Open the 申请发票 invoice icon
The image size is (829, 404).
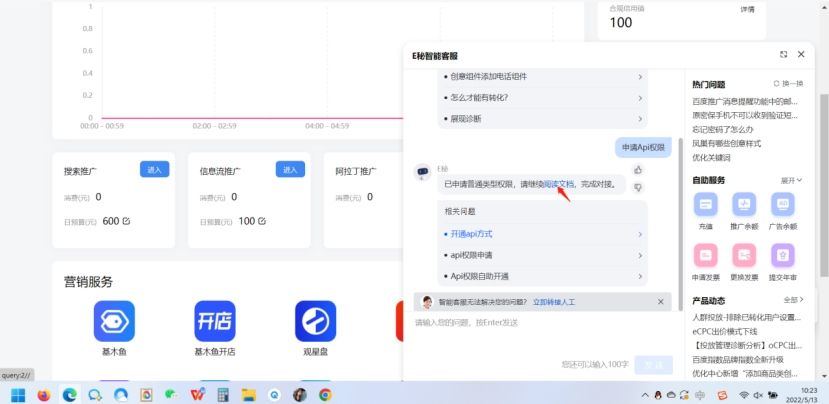click(x=706, y=256)
